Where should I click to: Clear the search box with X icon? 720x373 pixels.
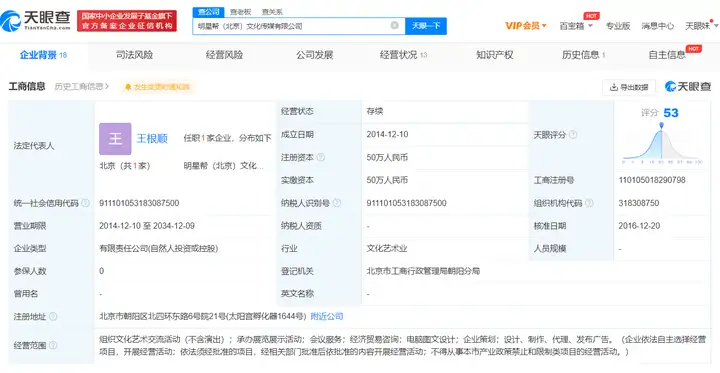tap(394, 25)
